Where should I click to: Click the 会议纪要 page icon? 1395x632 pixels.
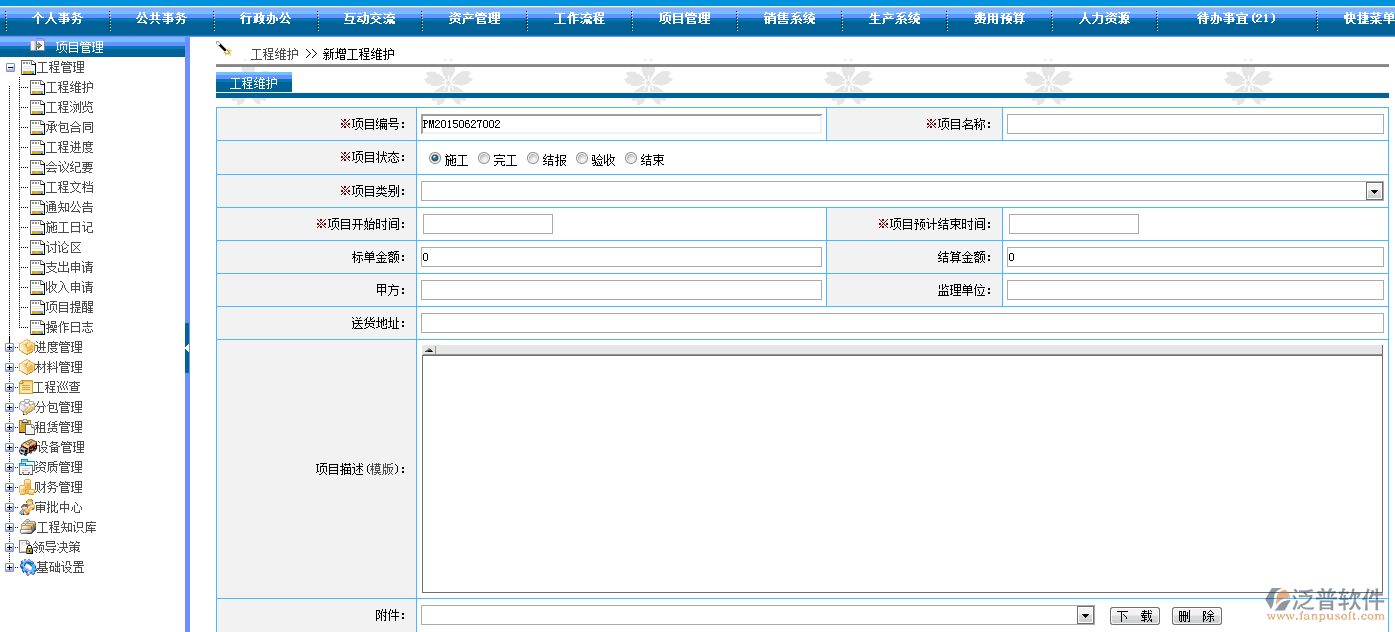coord(38,167)
